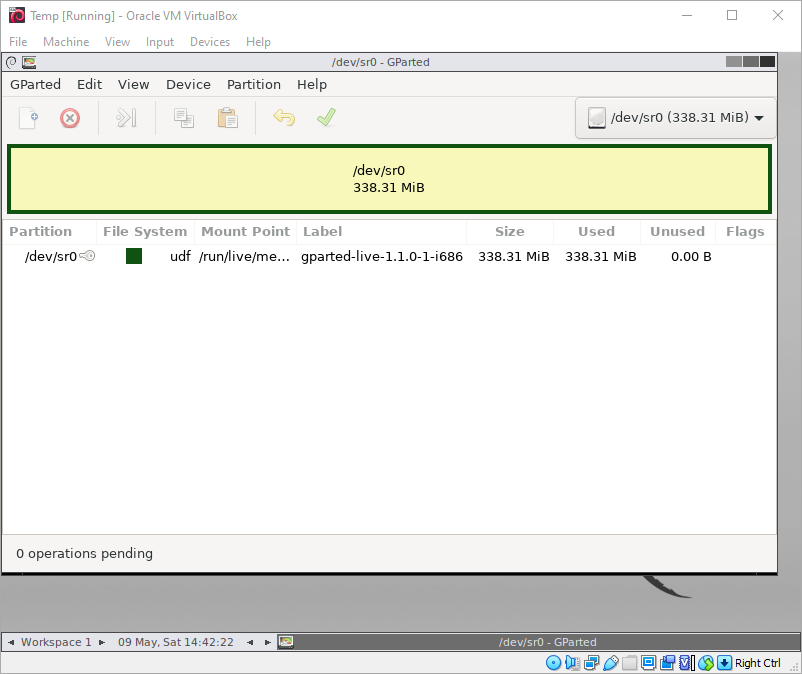Click the Flags column header

click(x=745, y=232)
